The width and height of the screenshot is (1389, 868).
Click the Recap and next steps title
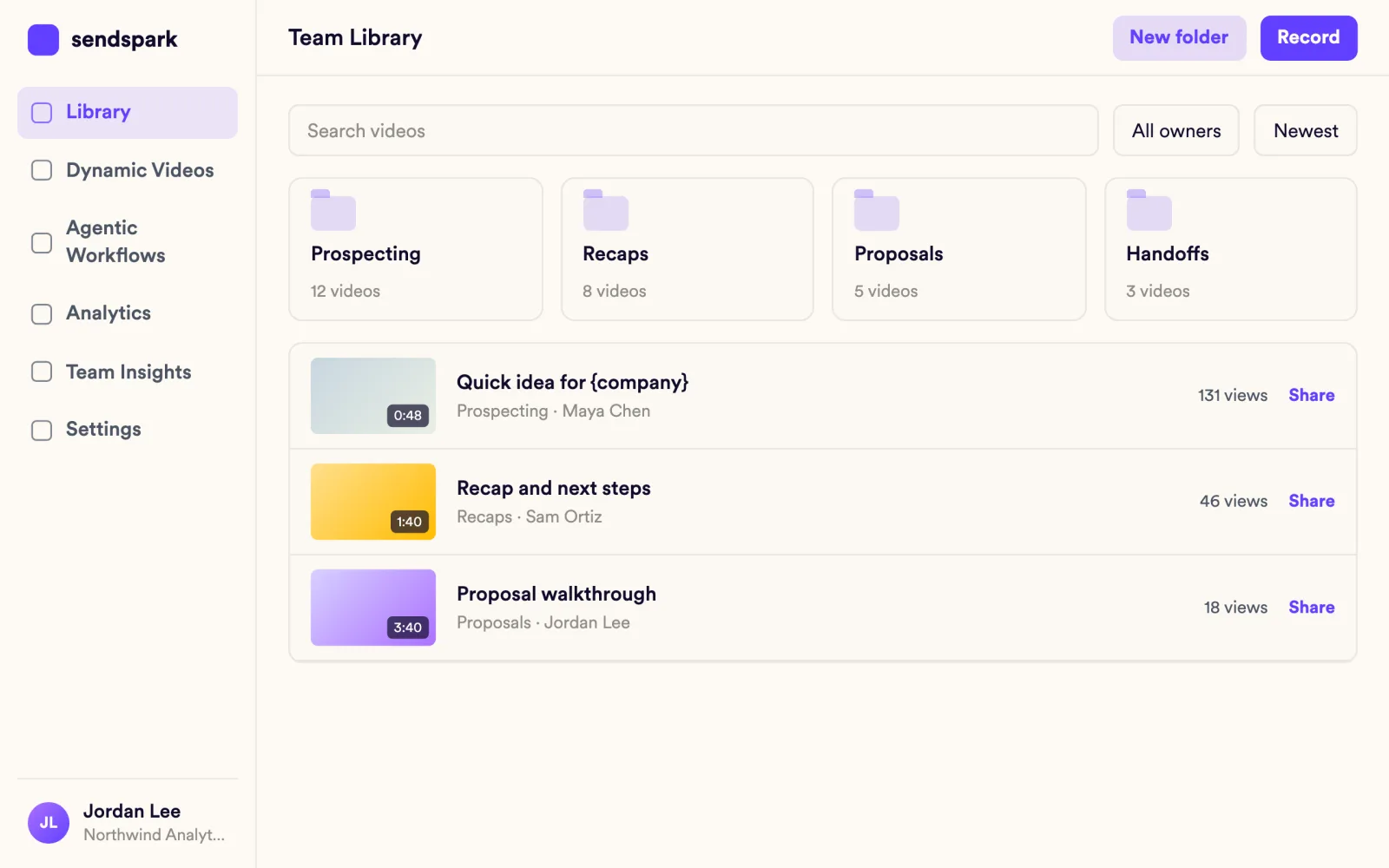(554, 488)
